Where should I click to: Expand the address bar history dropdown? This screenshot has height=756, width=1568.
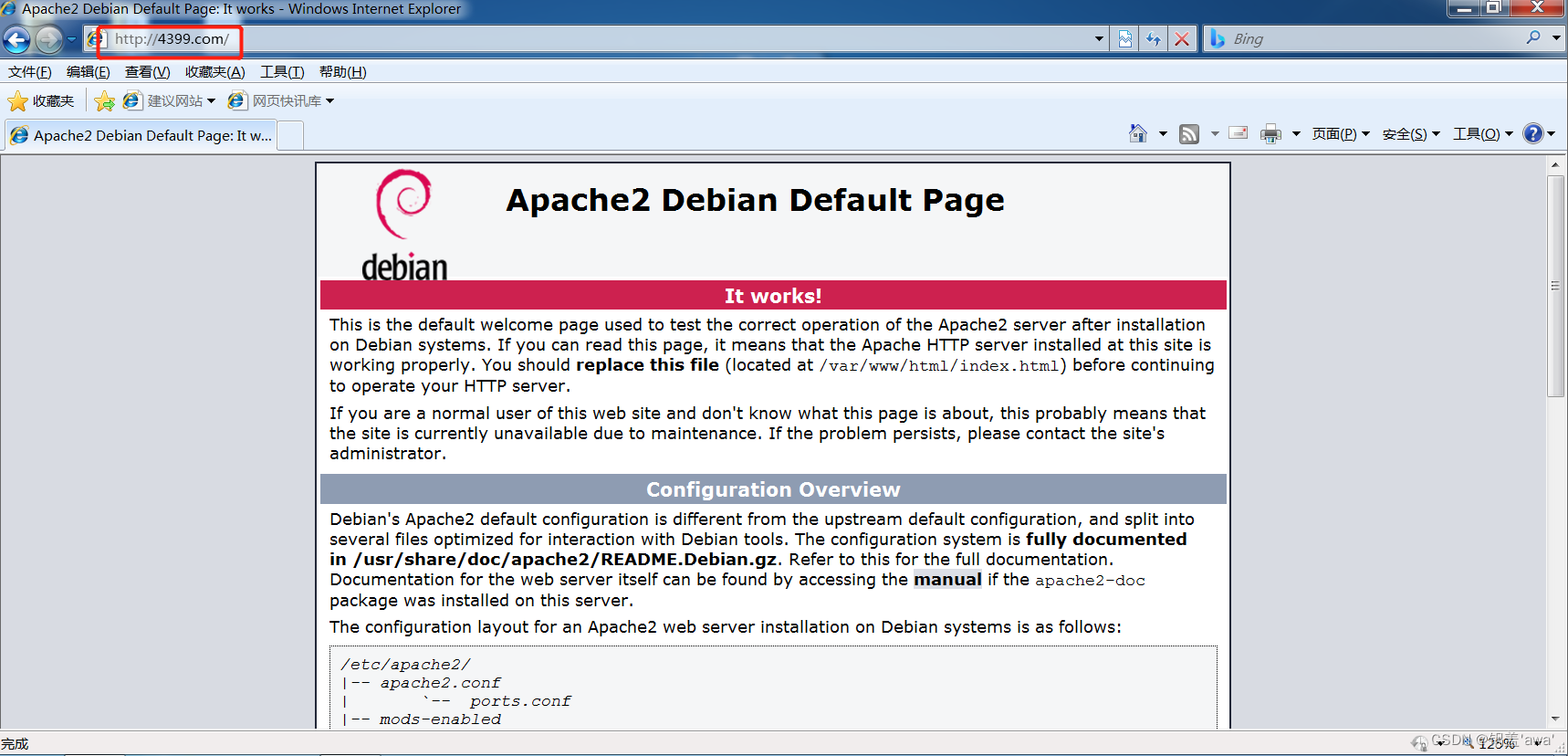click(x=1099, y=39)
